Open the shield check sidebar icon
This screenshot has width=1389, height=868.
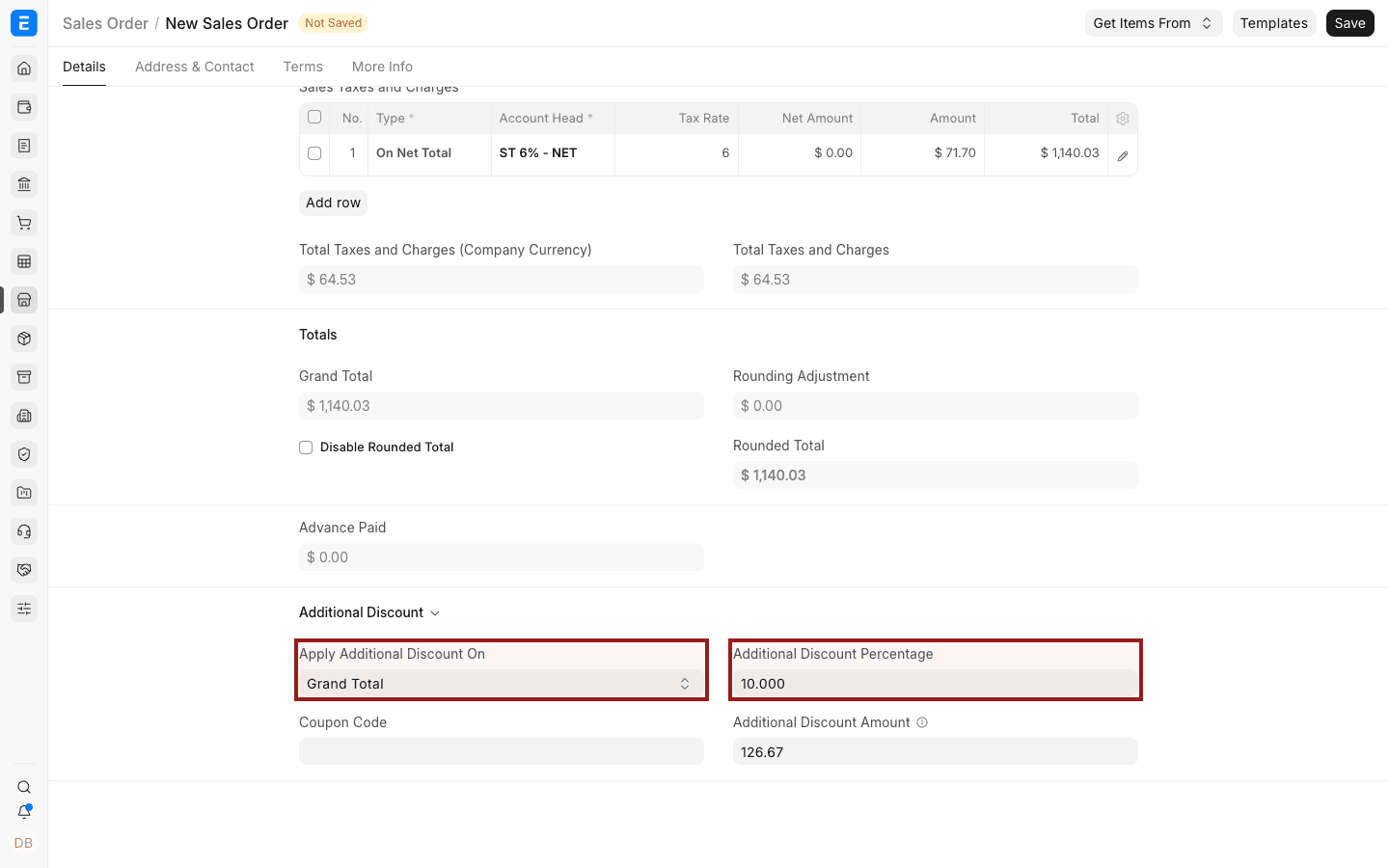24,454
